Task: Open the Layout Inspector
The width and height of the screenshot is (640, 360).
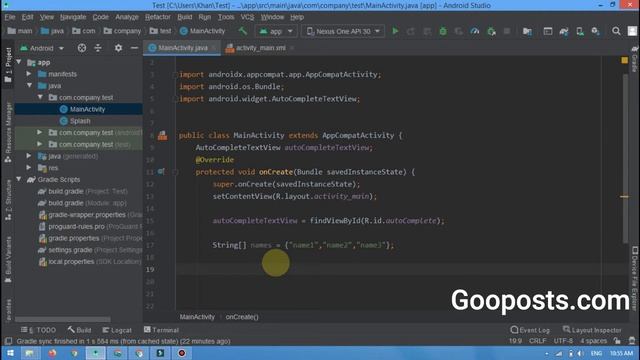Action: [592, 330]
